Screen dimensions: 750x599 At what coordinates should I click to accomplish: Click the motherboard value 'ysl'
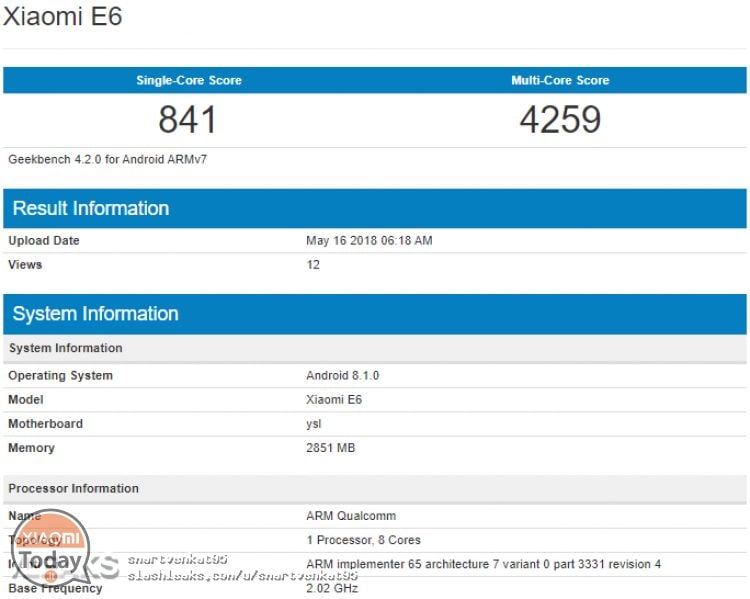click(314, 424)
